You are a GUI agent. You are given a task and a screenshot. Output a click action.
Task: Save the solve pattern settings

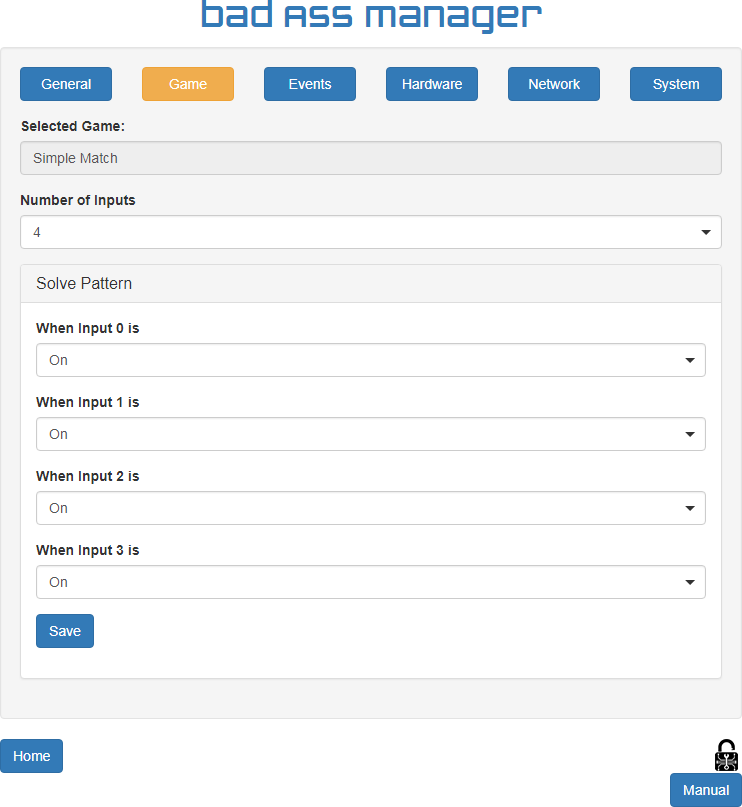coord(65,631)
